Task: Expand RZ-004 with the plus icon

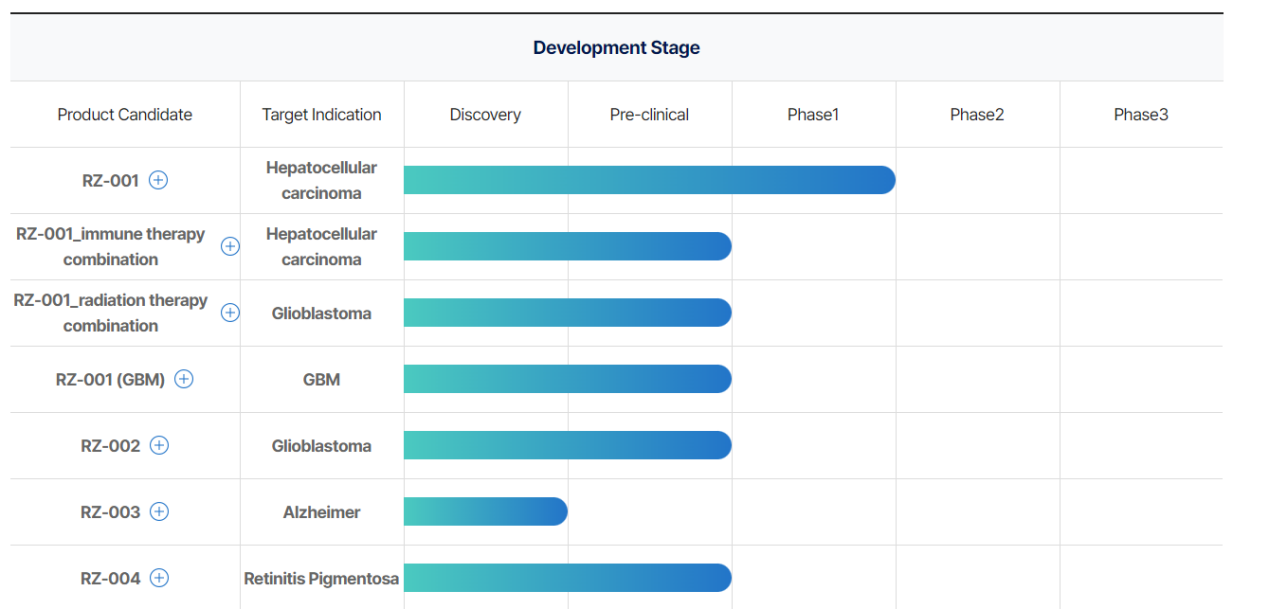Action: coord(159,578)
